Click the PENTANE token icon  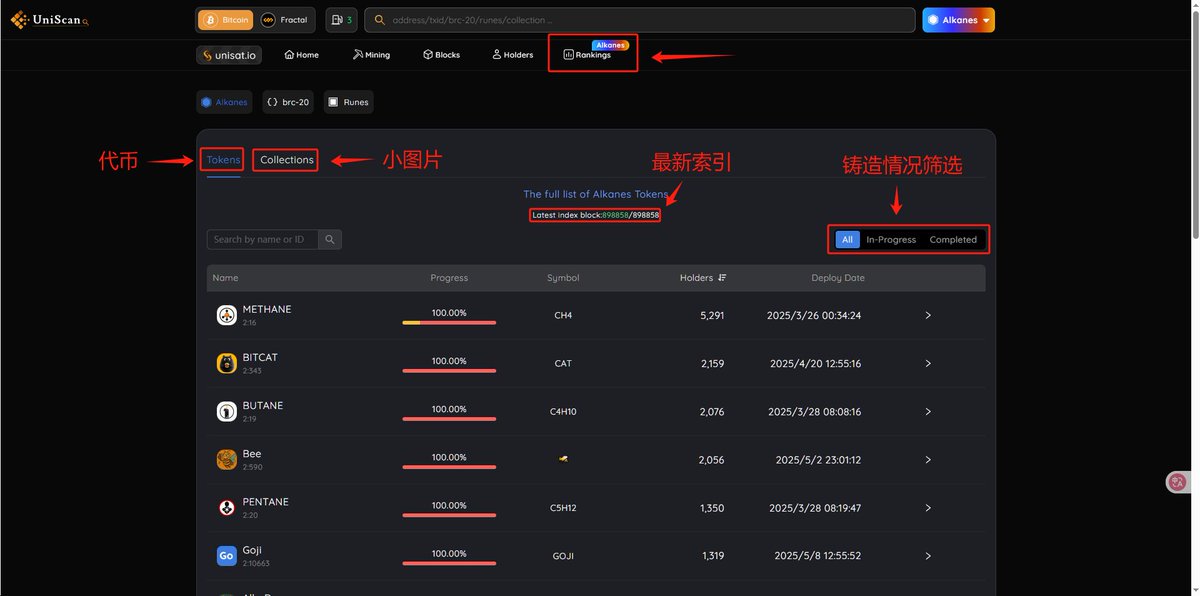226,508
